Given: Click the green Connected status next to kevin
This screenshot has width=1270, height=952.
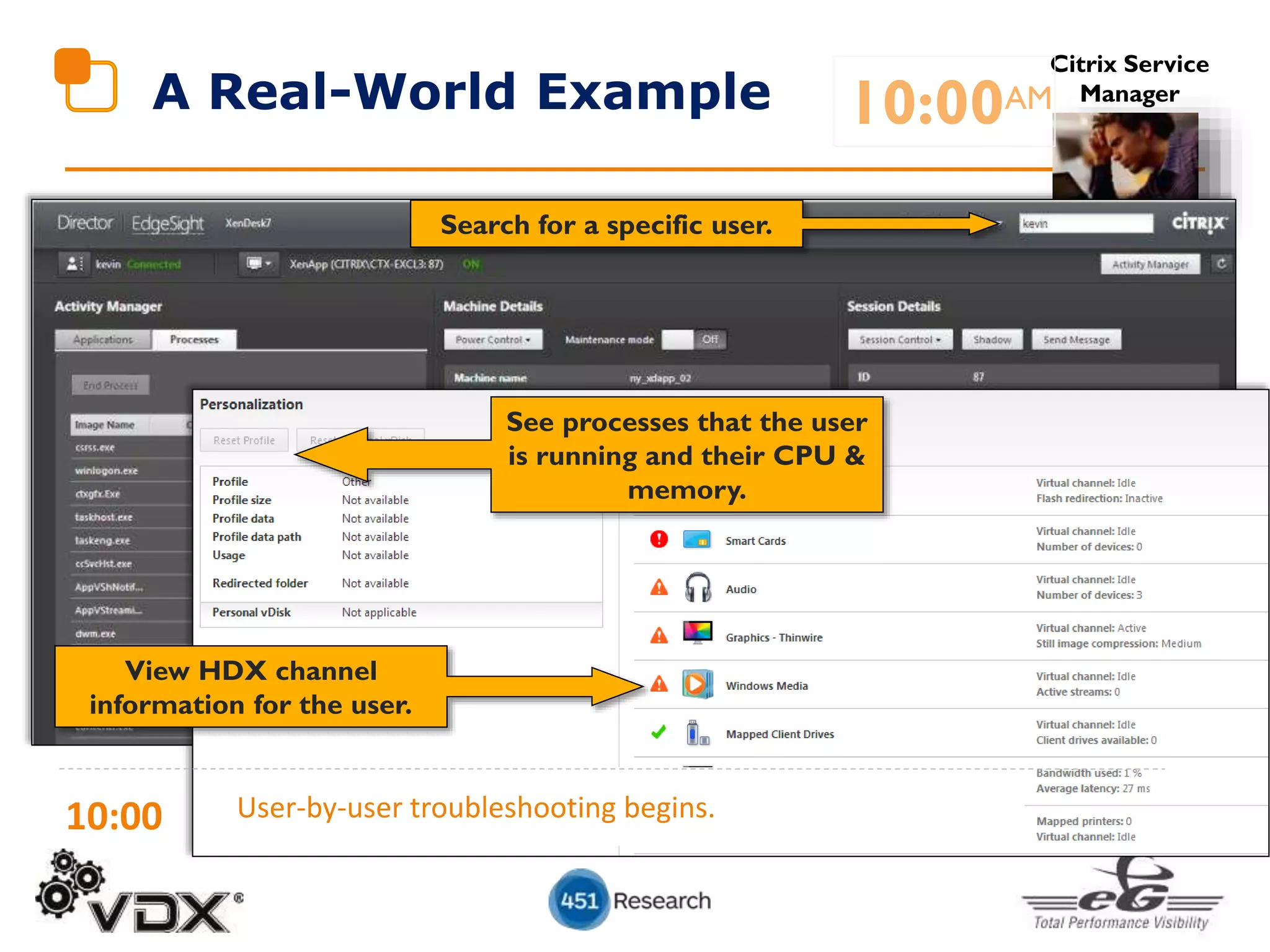Looking at the screenshot, I should point(154,265).
